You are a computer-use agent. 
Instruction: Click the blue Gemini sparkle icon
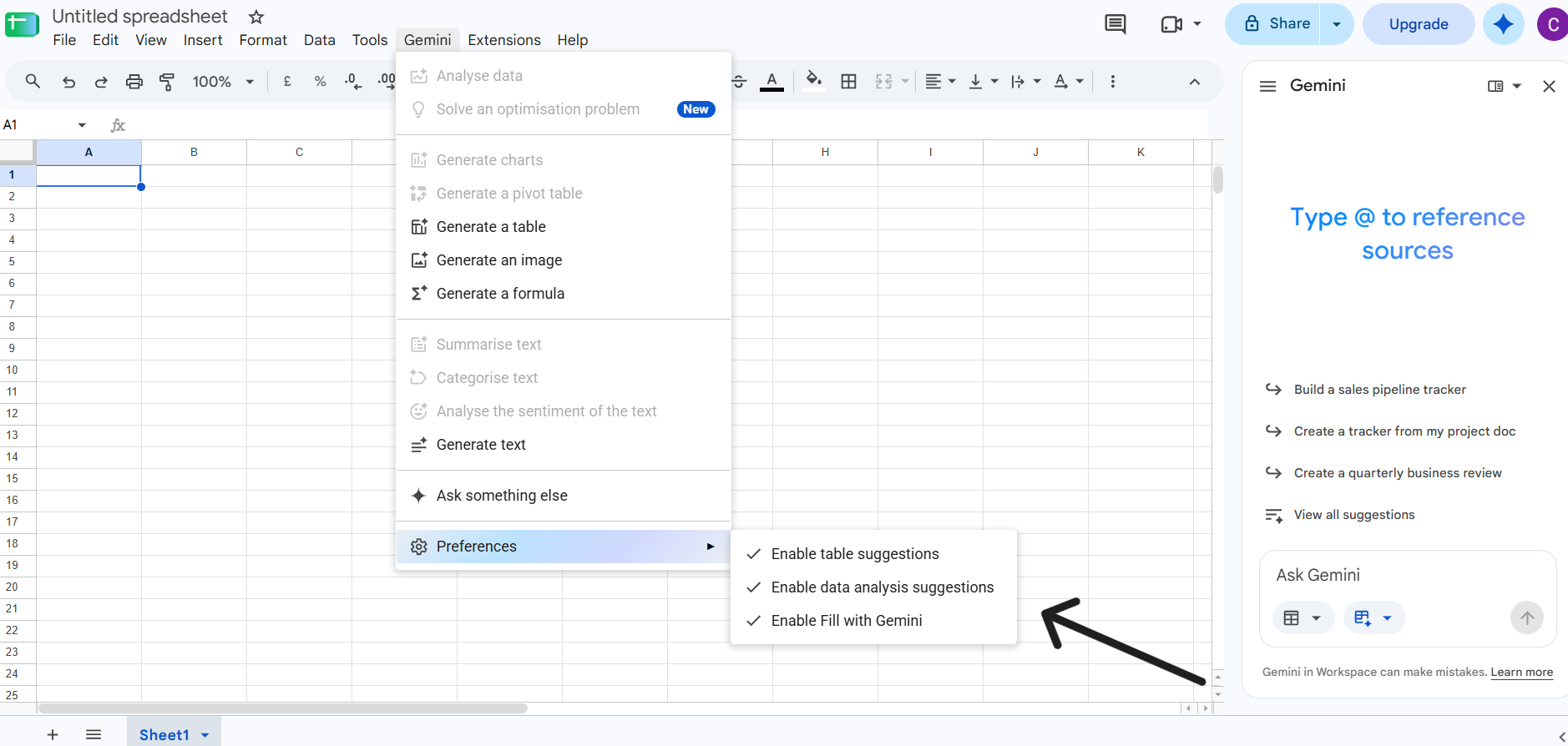1503,24
